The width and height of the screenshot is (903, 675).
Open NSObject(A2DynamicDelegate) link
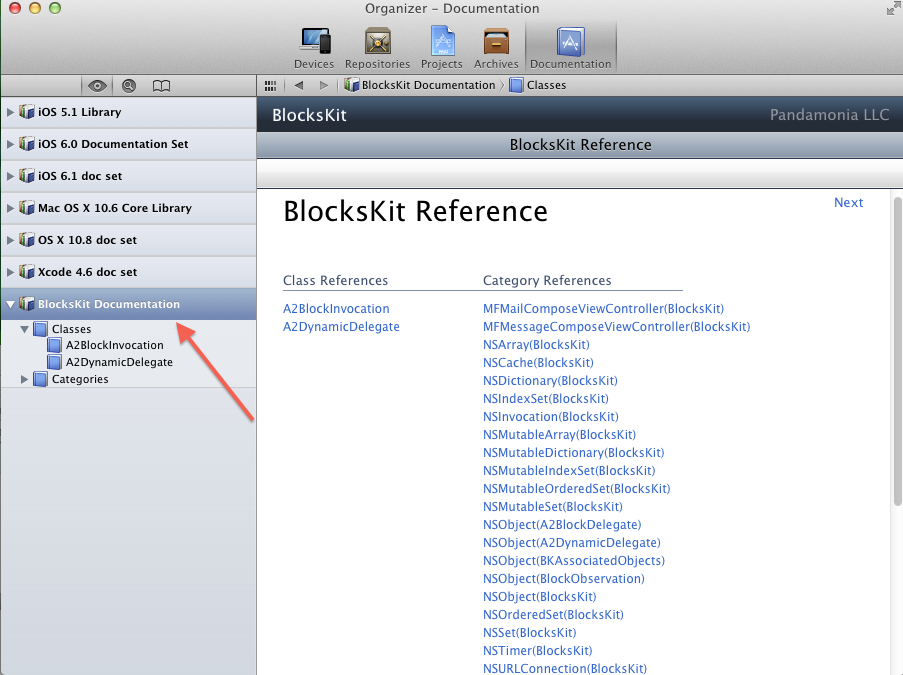572,543
